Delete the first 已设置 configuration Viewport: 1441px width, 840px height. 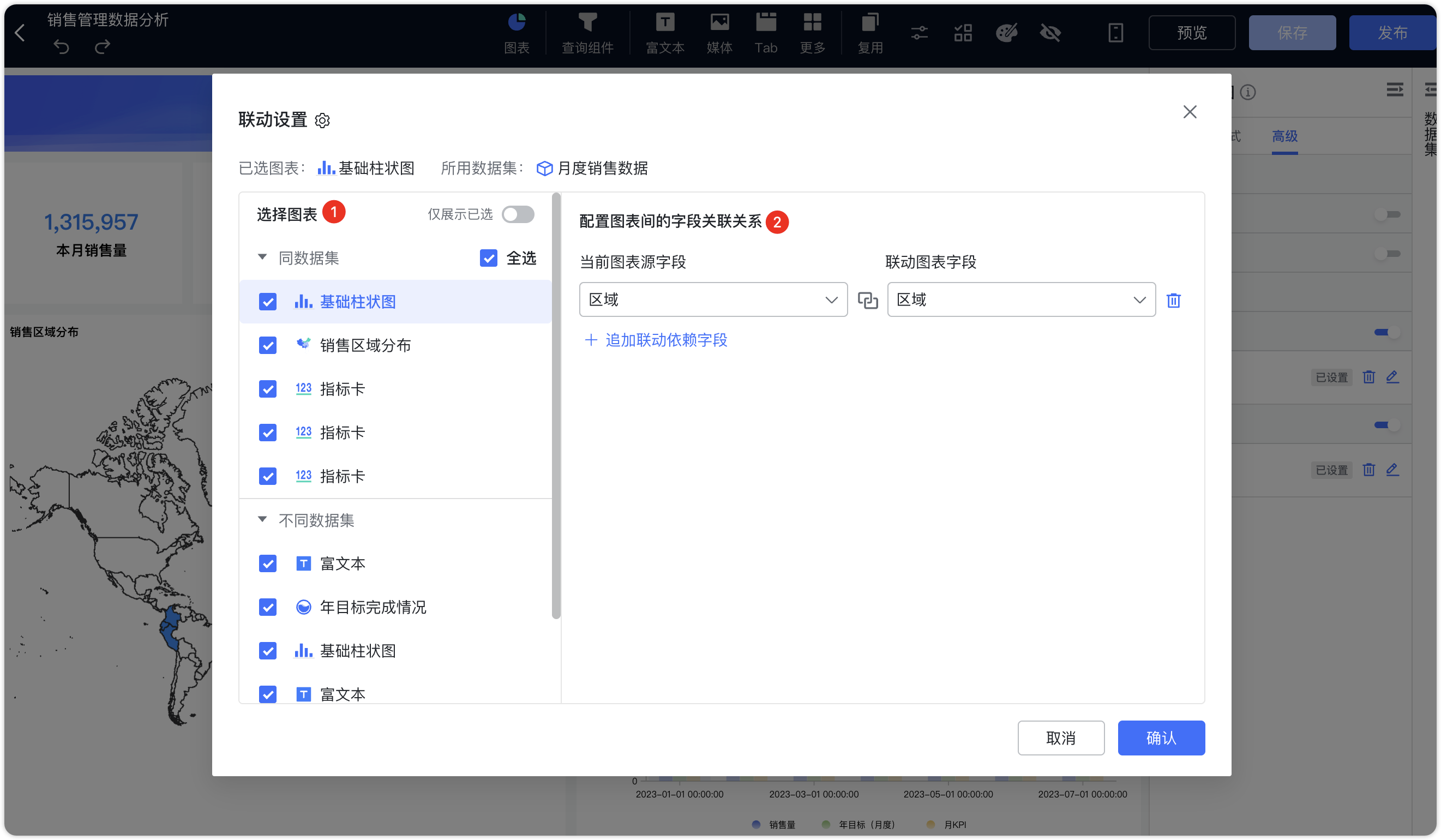(1368, 377)
